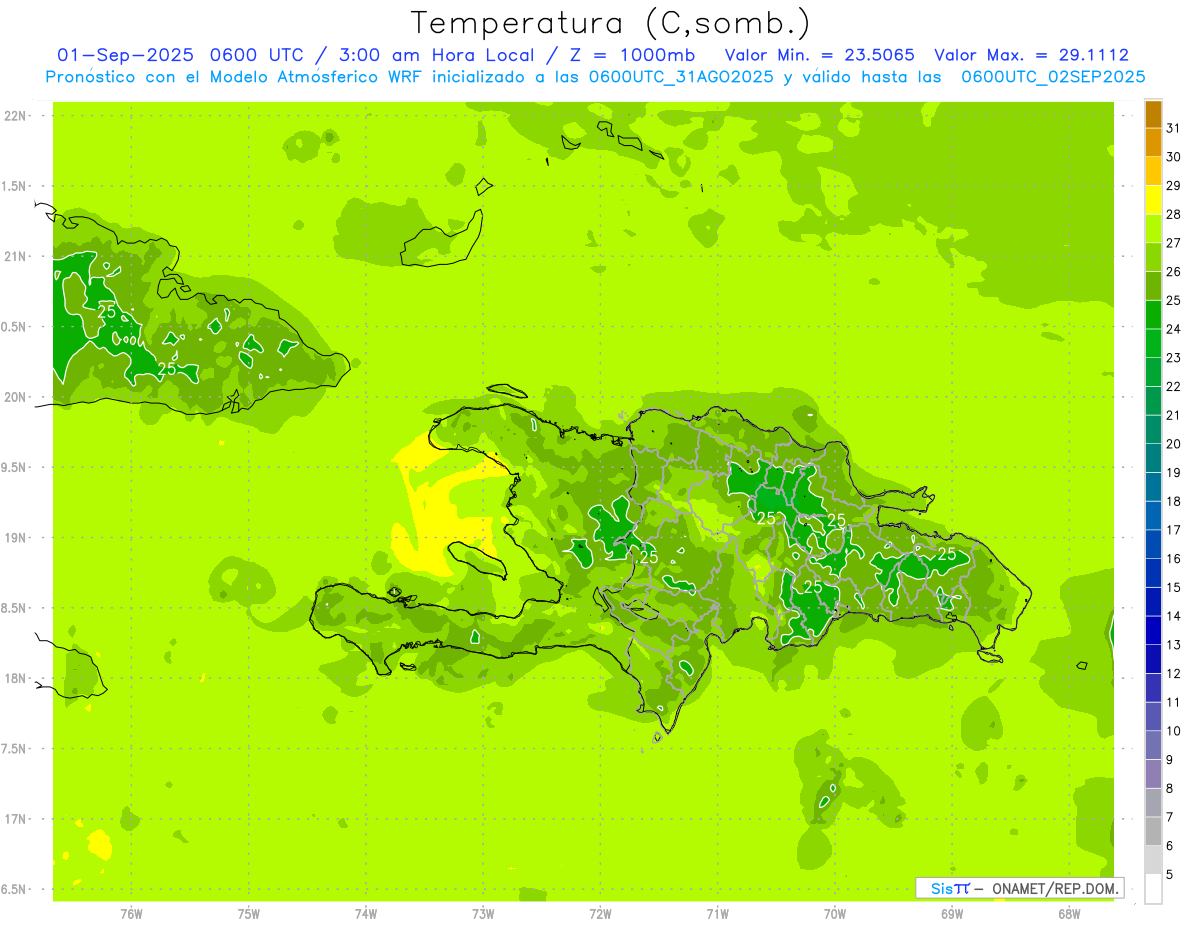The height and width of the screenshot is (927, 1200).
Task: Click the "69W" longitude axis label
Action: tap(952, 914)
